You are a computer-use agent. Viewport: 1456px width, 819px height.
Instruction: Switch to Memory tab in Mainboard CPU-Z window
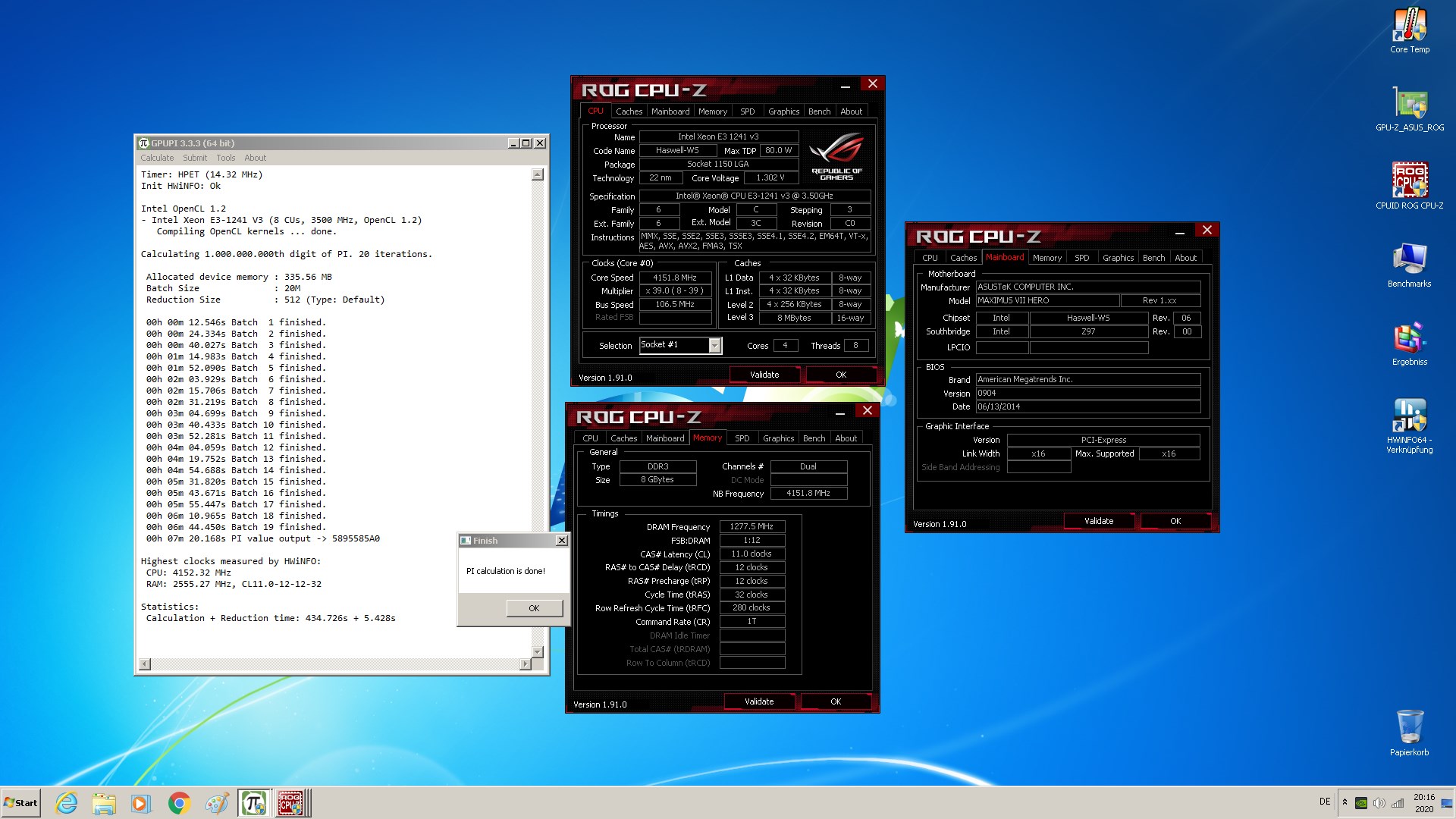click(x=1046, y=258)
